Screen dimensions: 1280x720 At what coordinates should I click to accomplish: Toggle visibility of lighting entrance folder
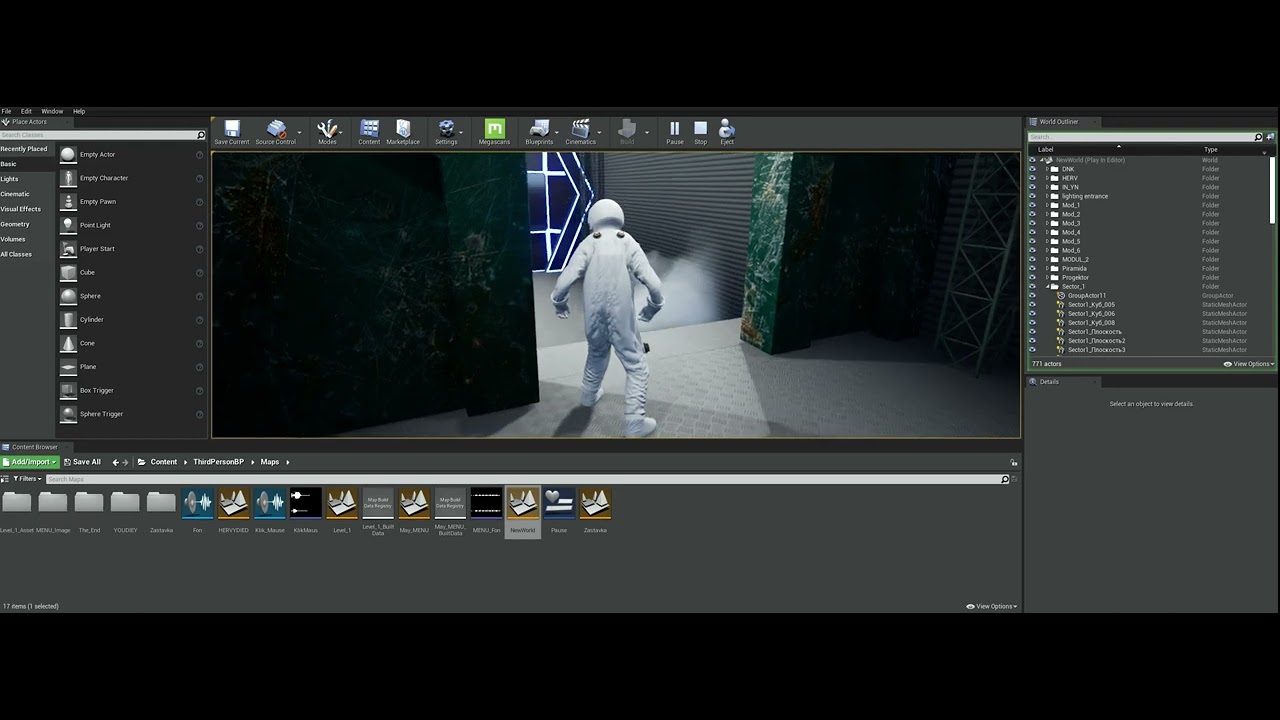point(1033,196)
